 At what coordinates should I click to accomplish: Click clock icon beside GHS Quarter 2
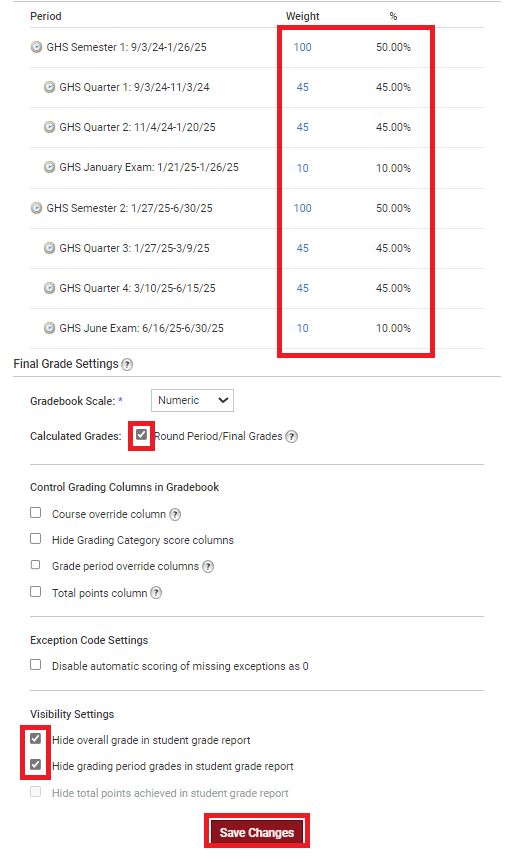click(x=49, y=127)
